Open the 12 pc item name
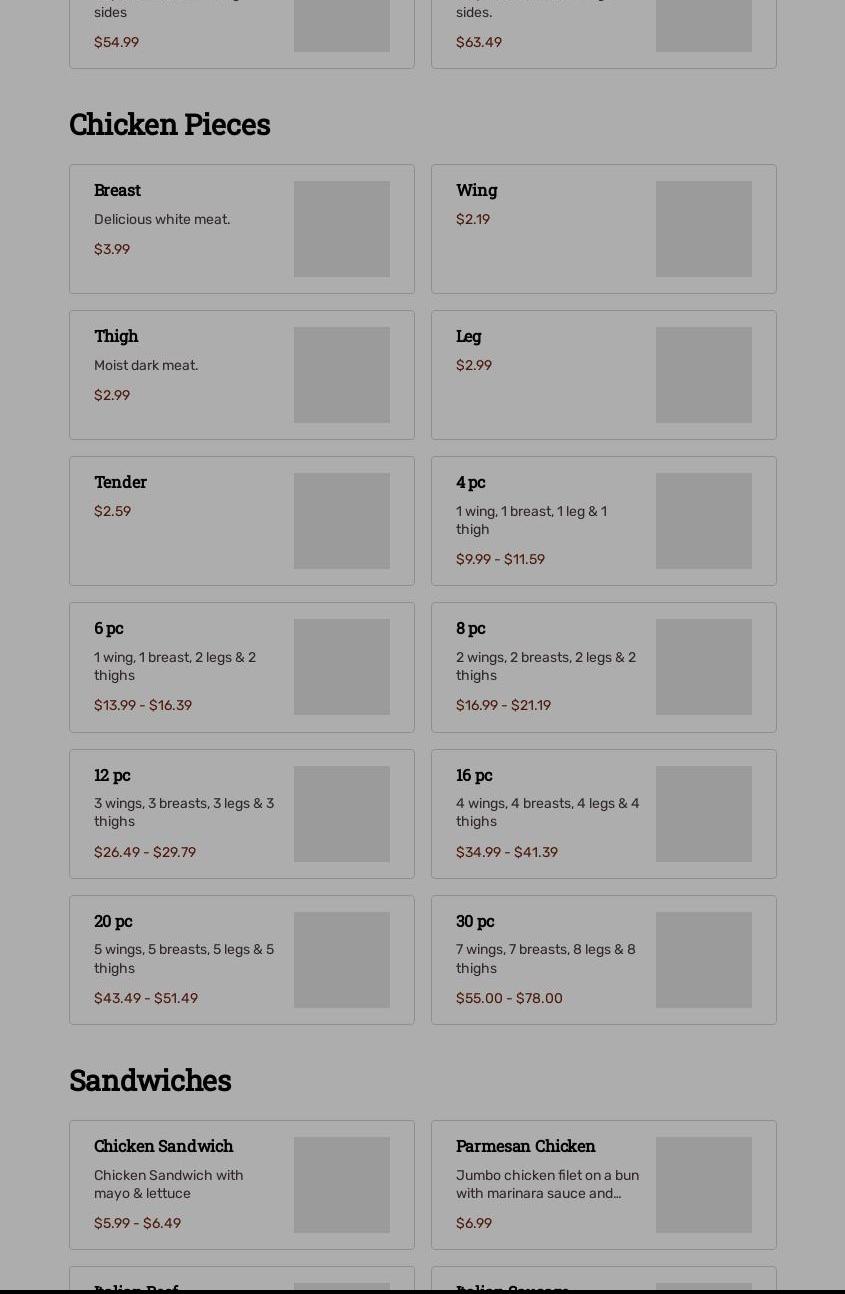This screenshot has height=1294, width=845. pos(112,775)
